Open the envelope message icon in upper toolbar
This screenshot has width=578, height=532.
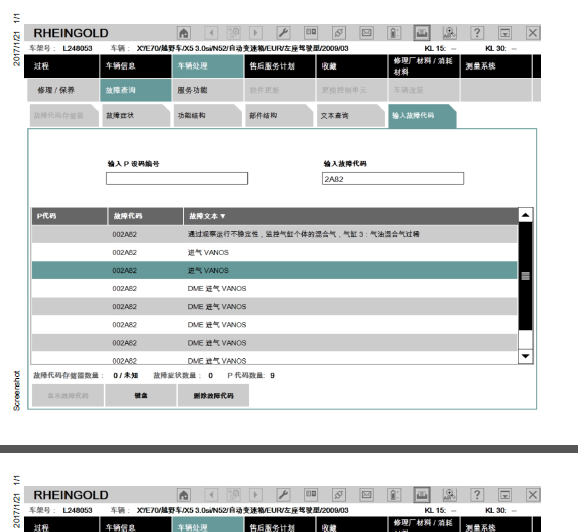(x=366, y=33)
